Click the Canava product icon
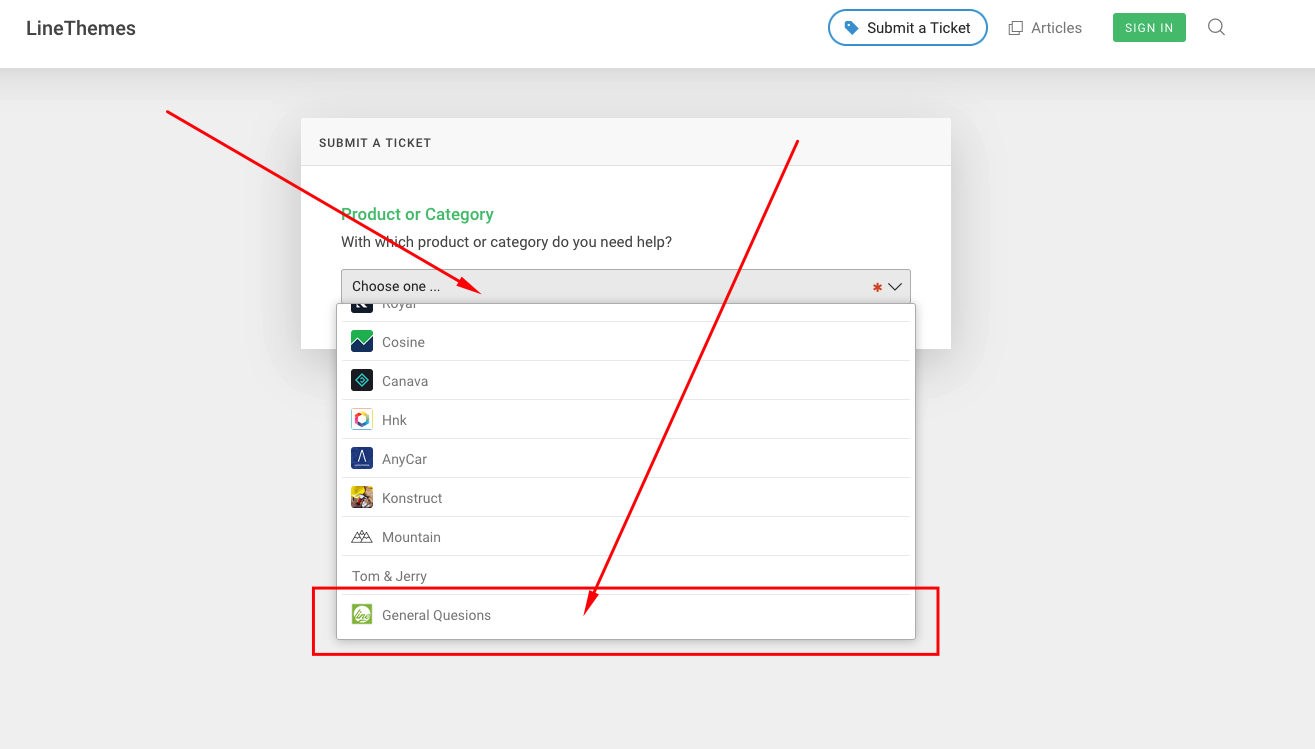 (x=362, y=381)
